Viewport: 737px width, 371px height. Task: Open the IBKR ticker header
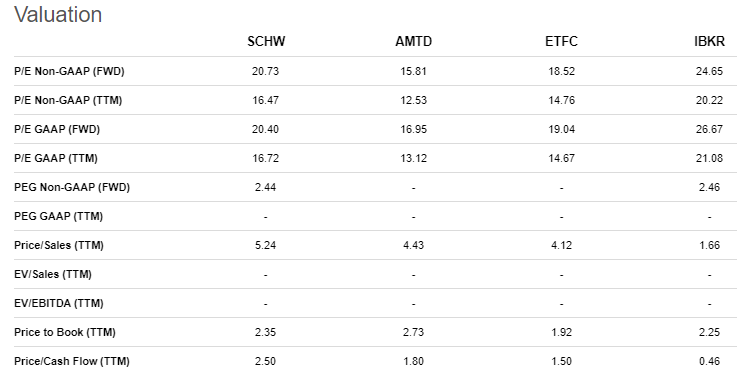coord(709,41)
